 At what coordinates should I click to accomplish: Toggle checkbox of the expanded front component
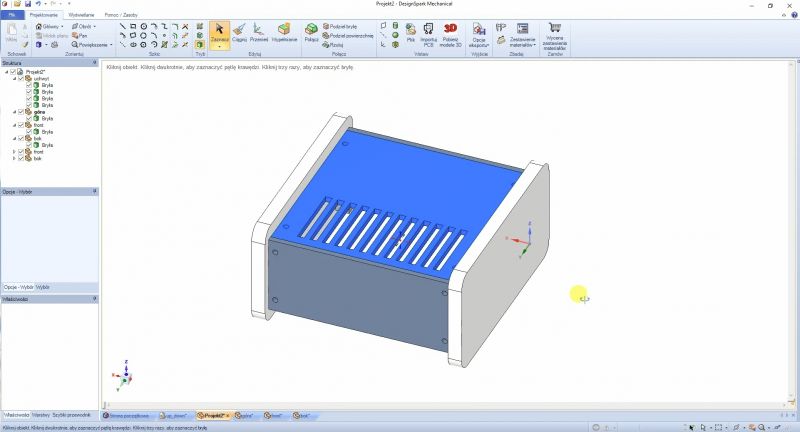21,125
